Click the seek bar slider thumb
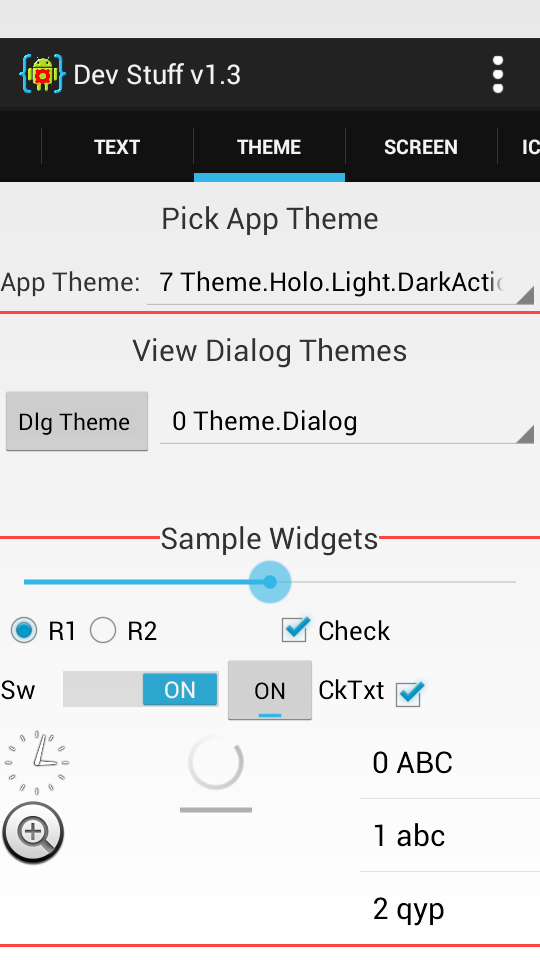The image size is (540, 960). [x=269, y=582]
